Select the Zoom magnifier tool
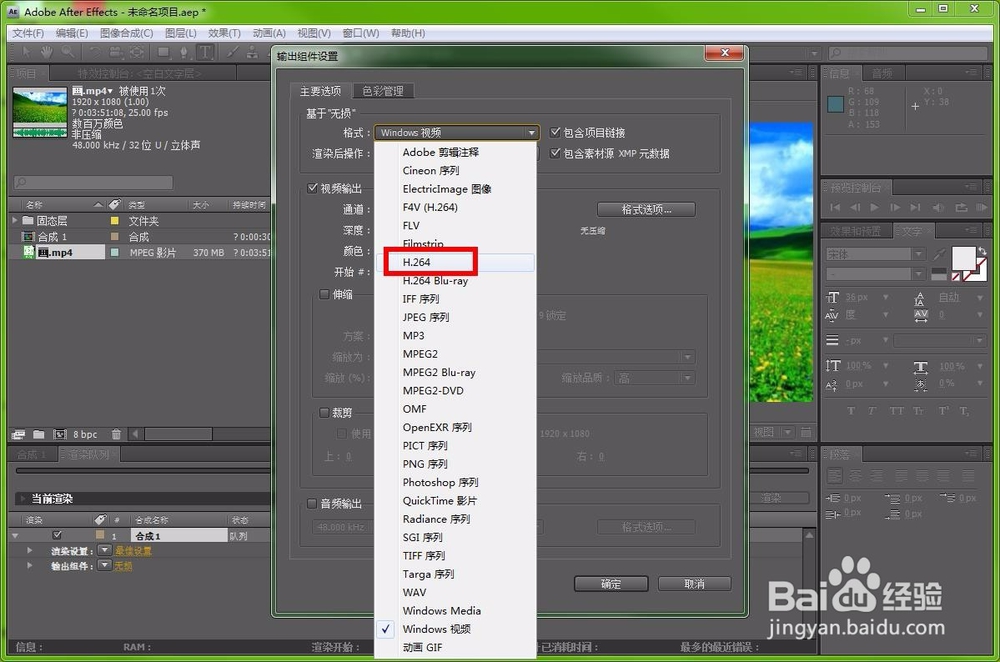1000x662 pixels. click(68, 52)
